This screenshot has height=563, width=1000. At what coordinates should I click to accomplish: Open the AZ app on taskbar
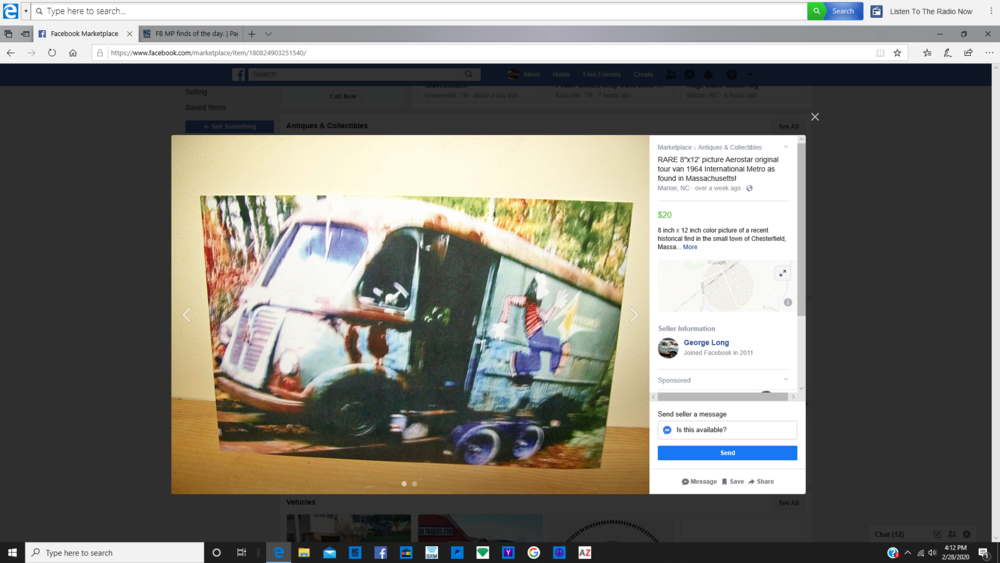(x=584, y=552)
